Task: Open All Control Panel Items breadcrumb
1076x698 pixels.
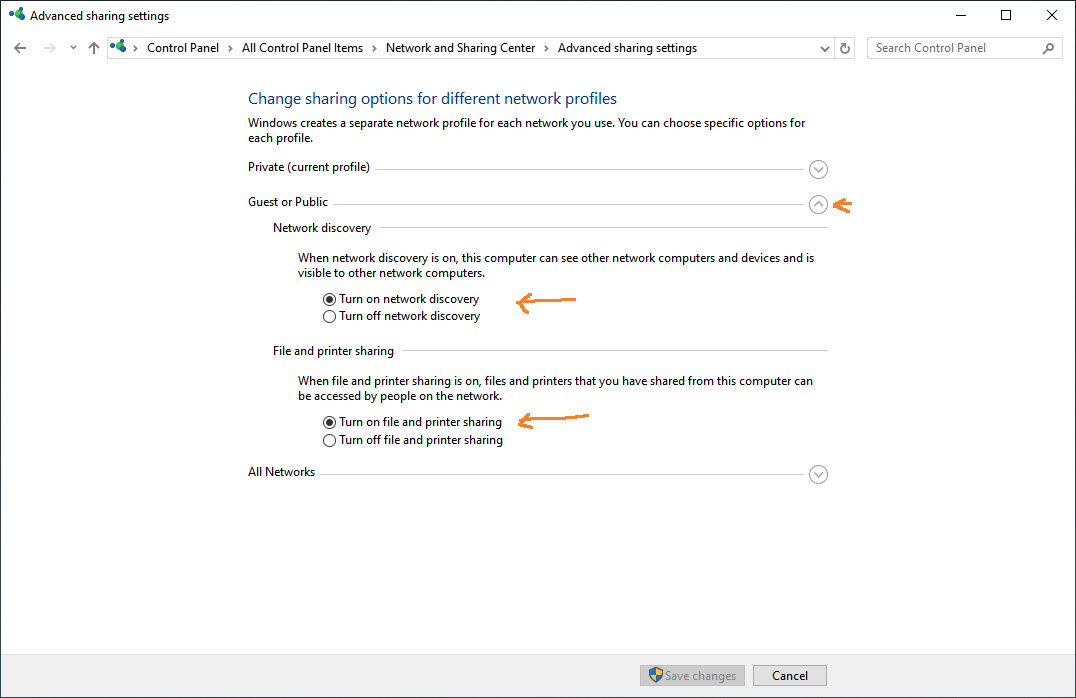Action: point(302,48)
